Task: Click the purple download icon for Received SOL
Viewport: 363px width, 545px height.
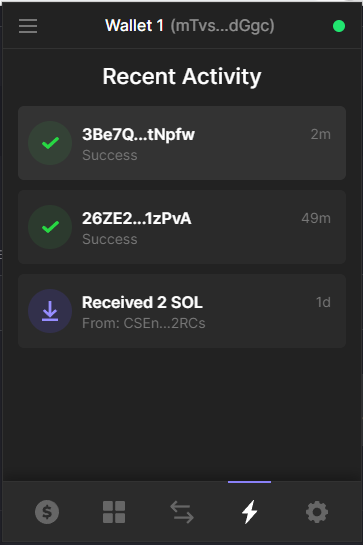Action: 50,311
